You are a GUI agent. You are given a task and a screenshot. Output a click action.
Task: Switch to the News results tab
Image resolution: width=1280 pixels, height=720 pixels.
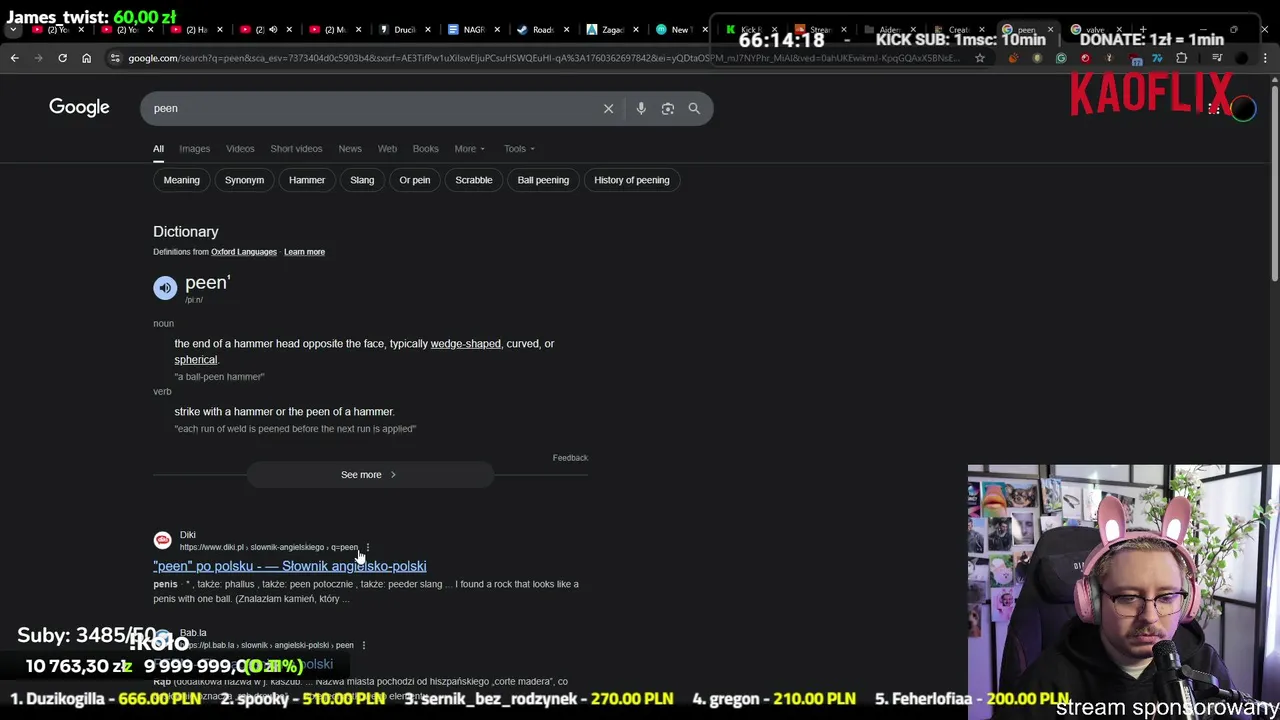[350, 148]
